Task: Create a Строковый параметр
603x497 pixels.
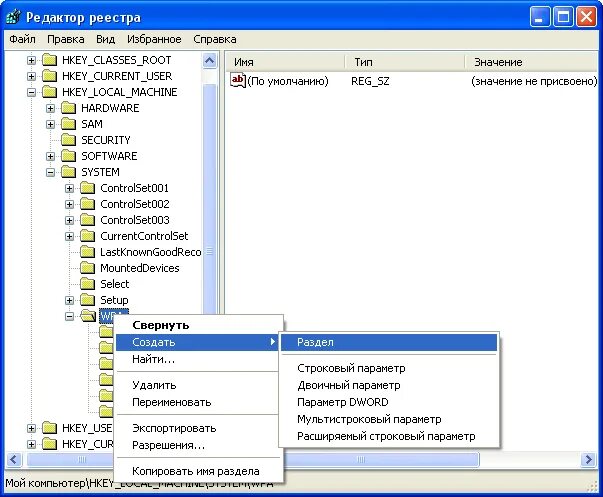Action: [389, 368]
